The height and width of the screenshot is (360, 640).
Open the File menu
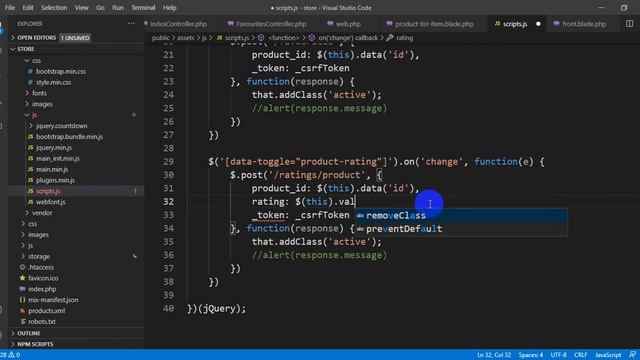[x=10, y=8]
